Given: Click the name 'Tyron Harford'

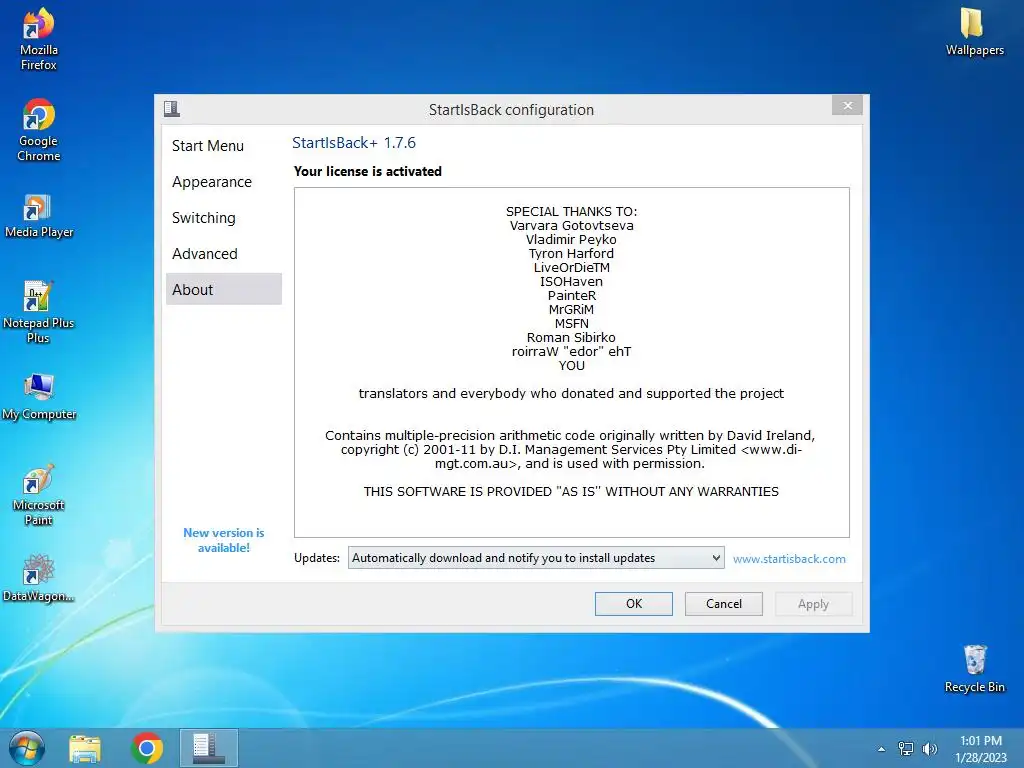Looking at the screenshot, I should [571, 253].
